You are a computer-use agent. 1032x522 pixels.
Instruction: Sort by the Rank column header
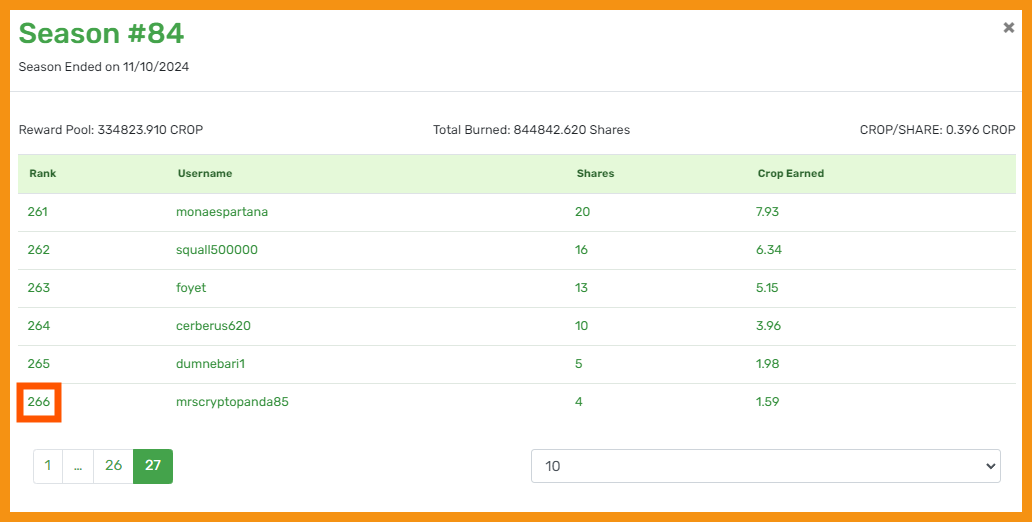pyautogui.click(x=43, y=174)
